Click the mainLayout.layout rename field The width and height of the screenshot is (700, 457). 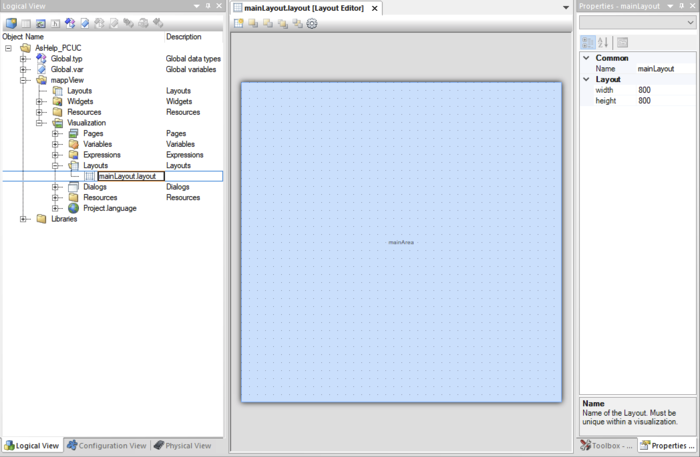131,176
